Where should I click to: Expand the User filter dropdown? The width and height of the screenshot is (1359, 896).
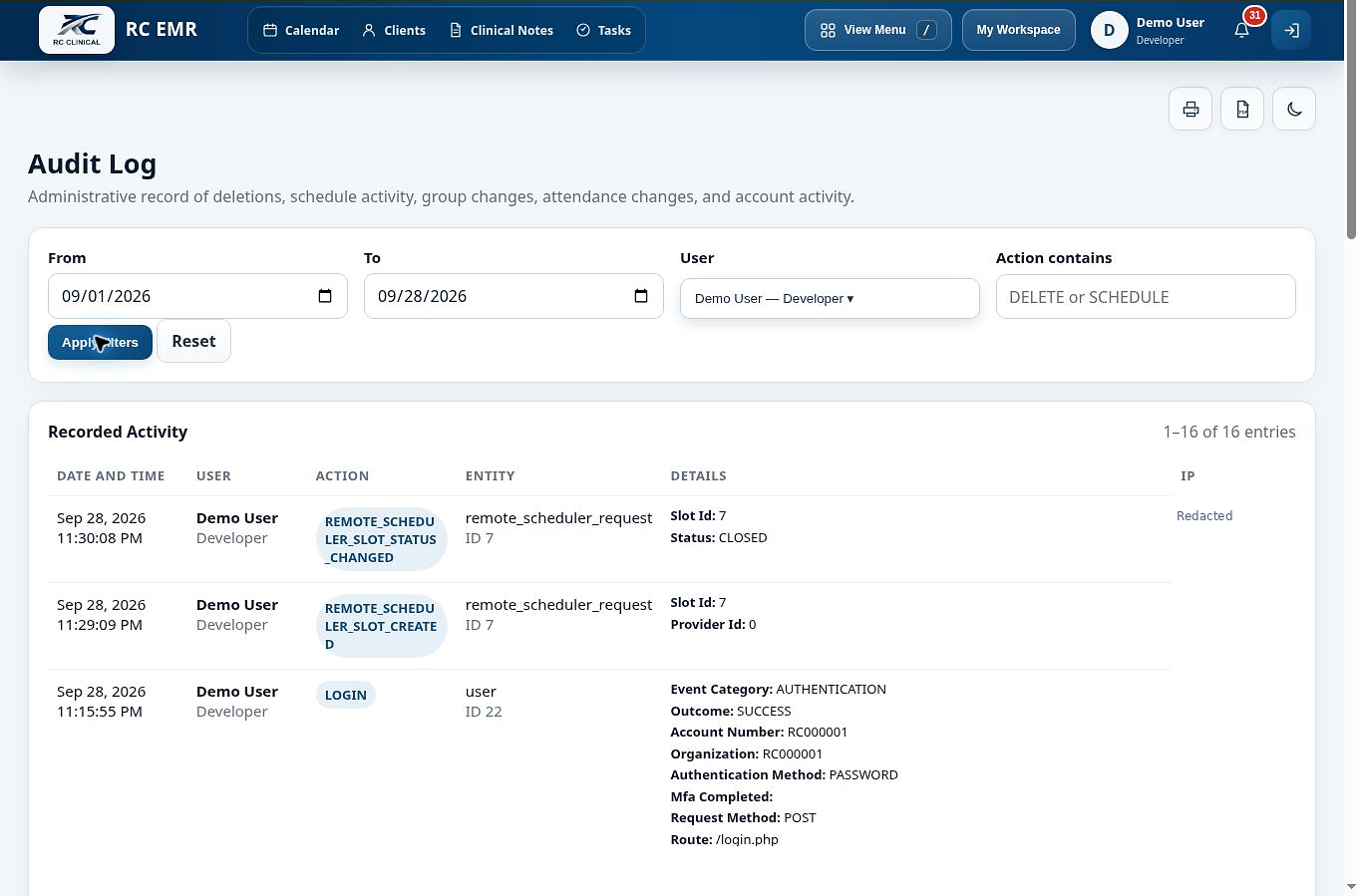coord(830,298)
